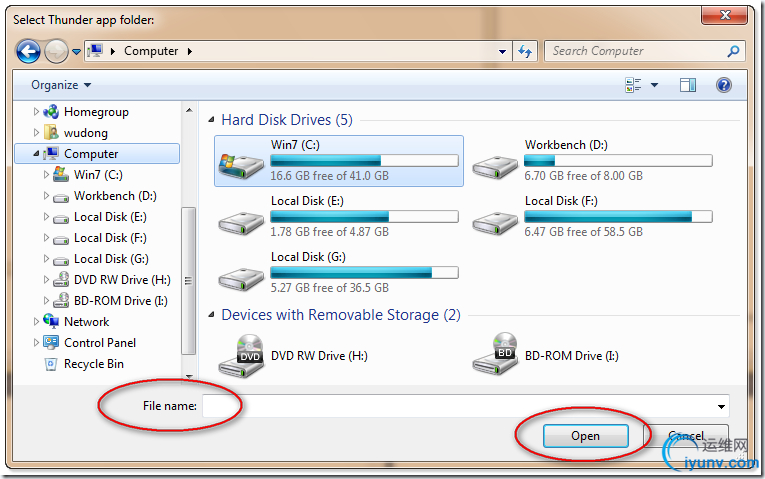This screenshot has height=479, width=765.
Task: Select Local Disk (E:) in navigation tree
Action: tap(110, 217)
